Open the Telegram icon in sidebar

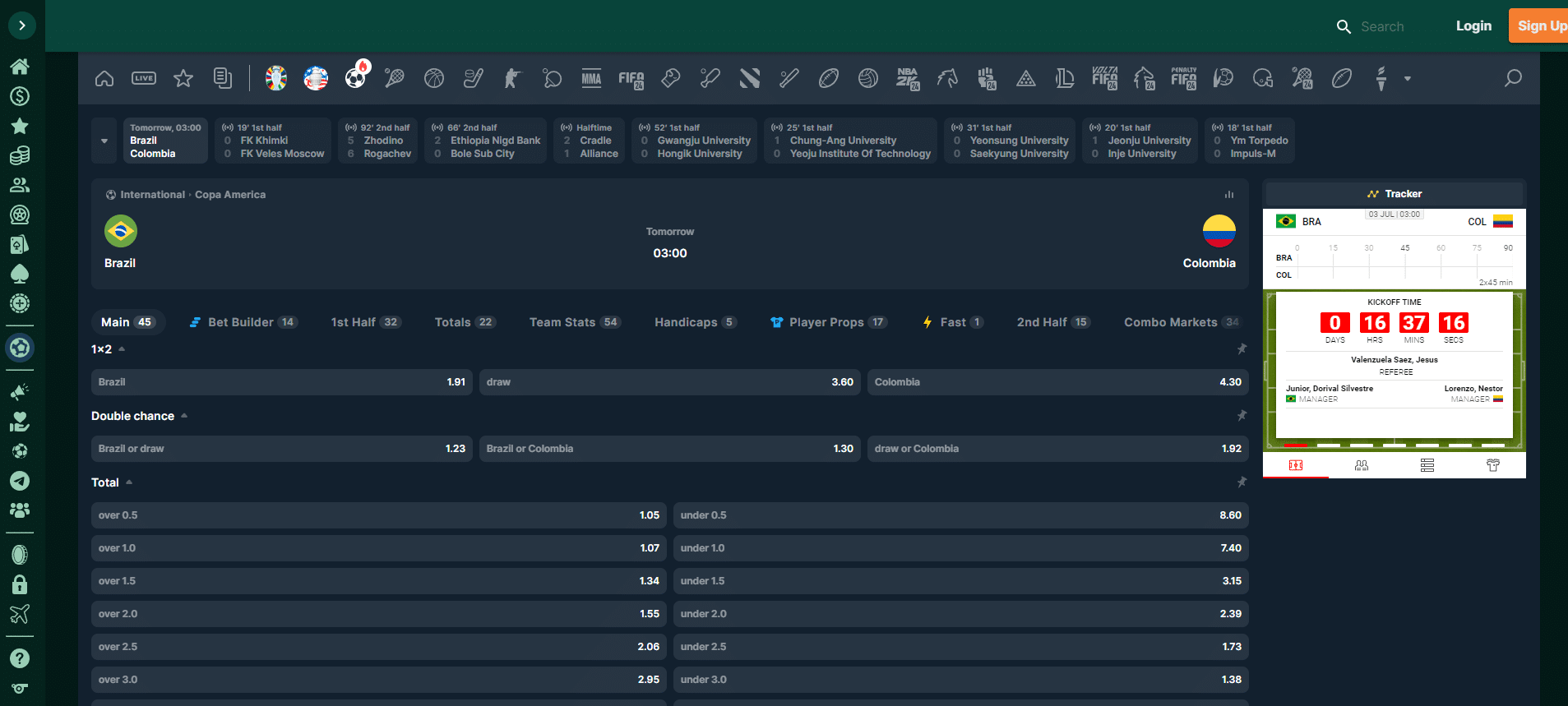20,481
